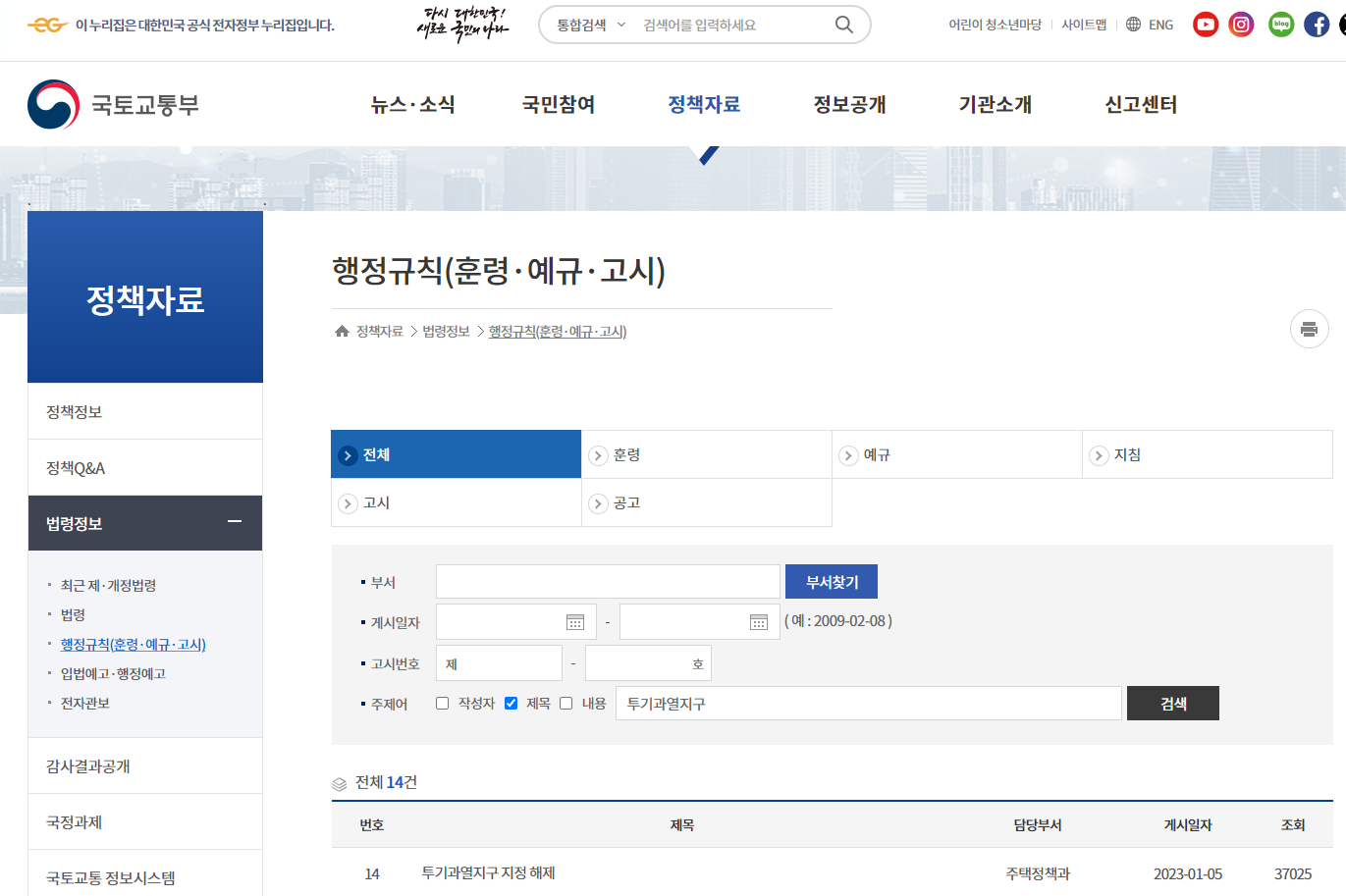
Task: Select the 지침 tab
Action: click(x=1208, y=454)
